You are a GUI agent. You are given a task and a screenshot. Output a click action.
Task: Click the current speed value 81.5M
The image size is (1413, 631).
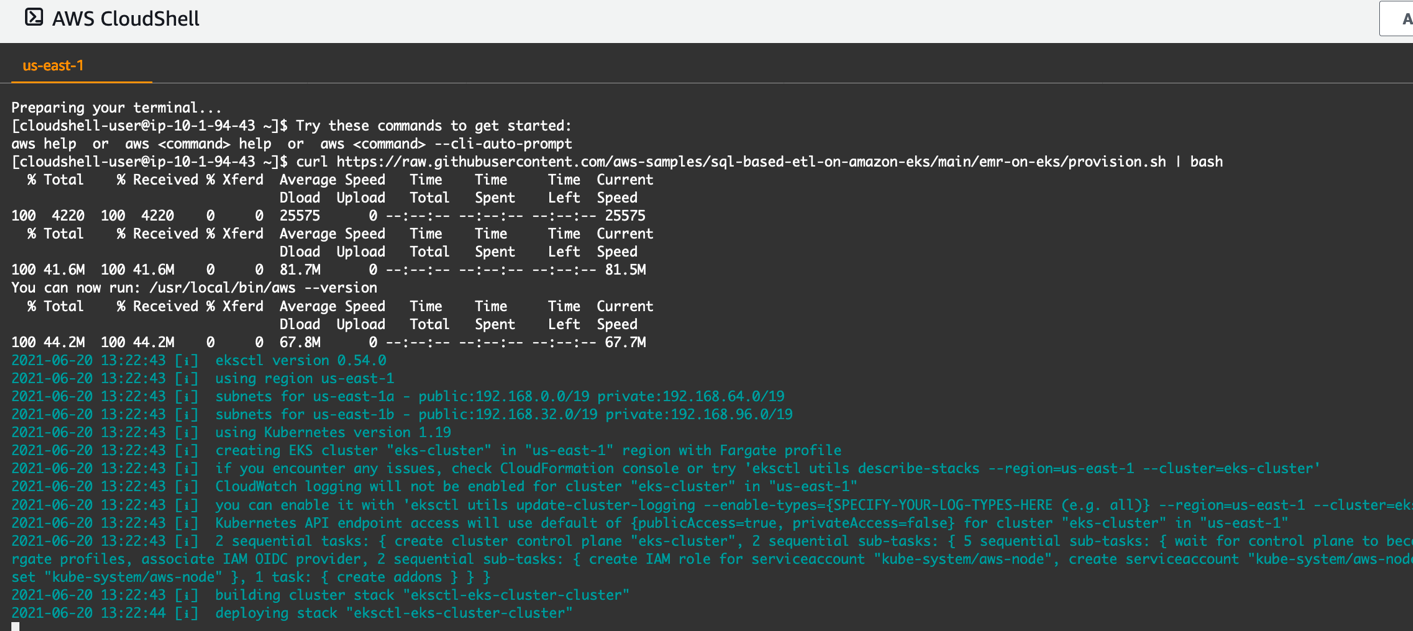(625, 269)
